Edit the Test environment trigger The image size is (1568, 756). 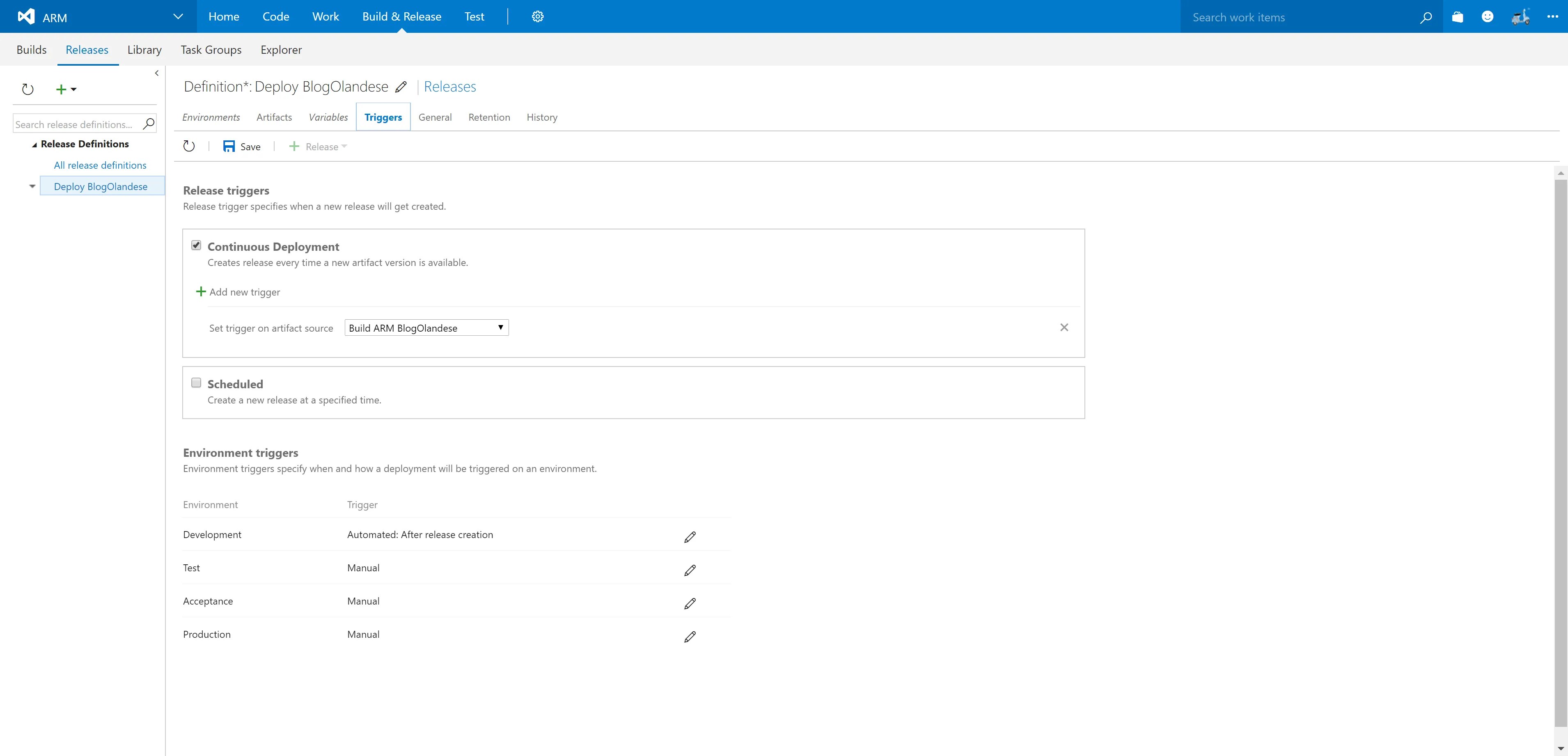[690, 570]
